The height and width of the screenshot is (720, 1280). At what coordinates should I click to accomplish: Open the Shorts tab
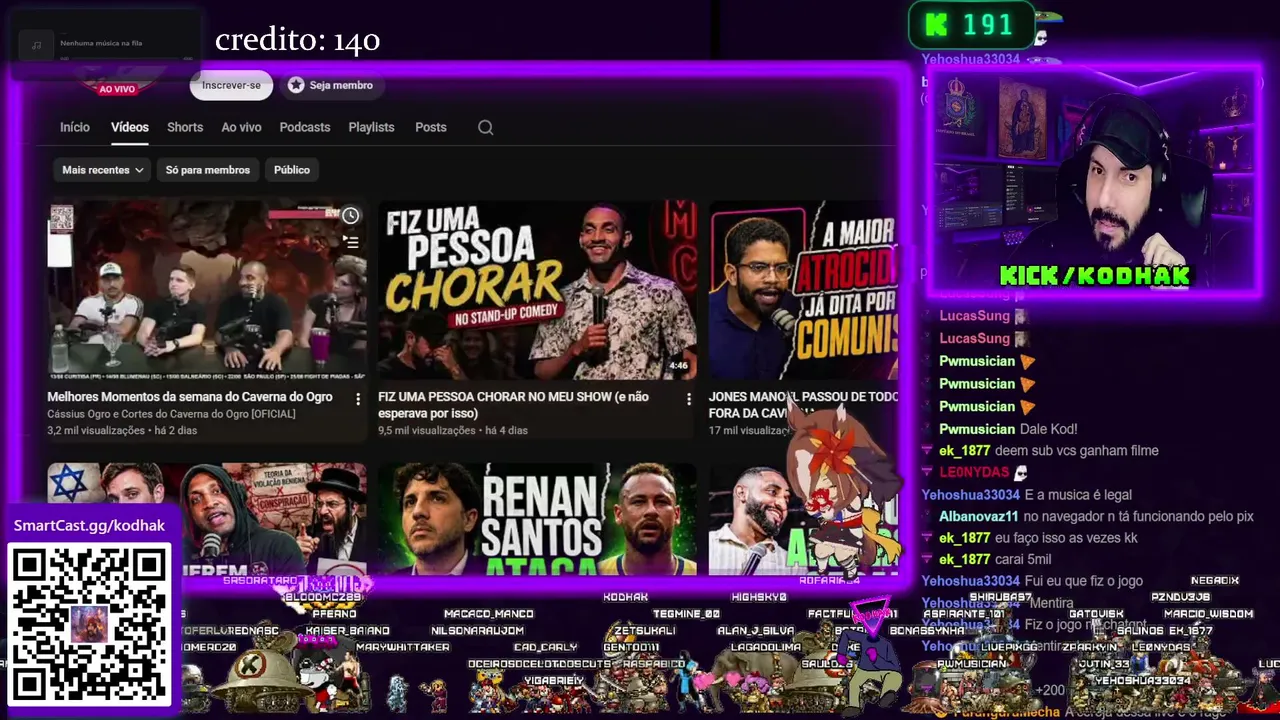click(x=185, y=127)
